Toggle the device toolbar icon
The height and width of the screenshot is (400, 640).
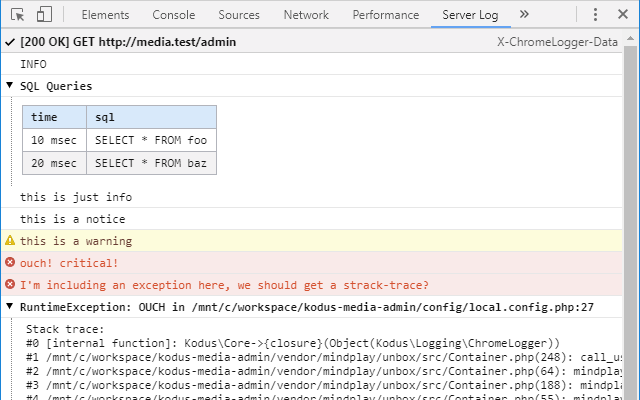point(44,15)
